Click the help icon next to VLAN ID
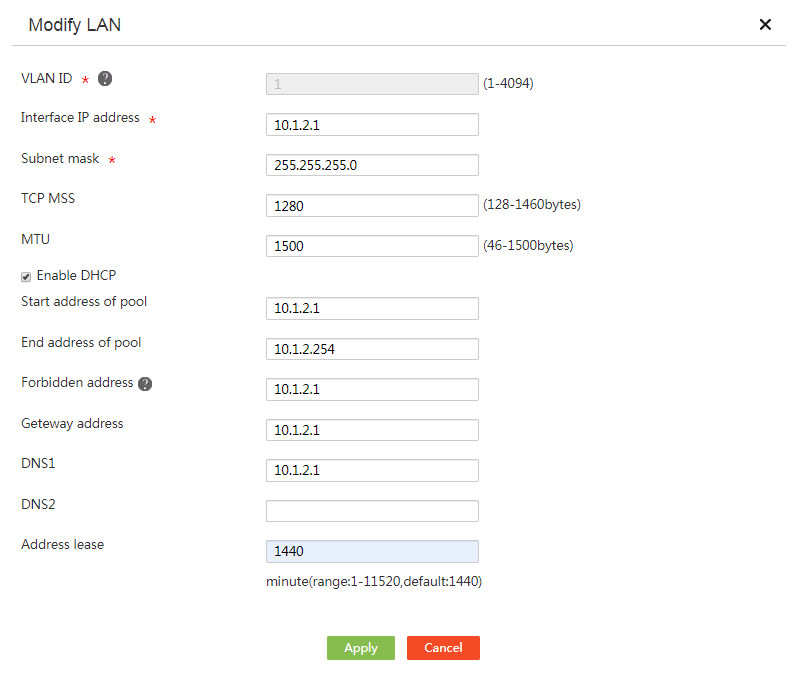 tap(105, 78)
